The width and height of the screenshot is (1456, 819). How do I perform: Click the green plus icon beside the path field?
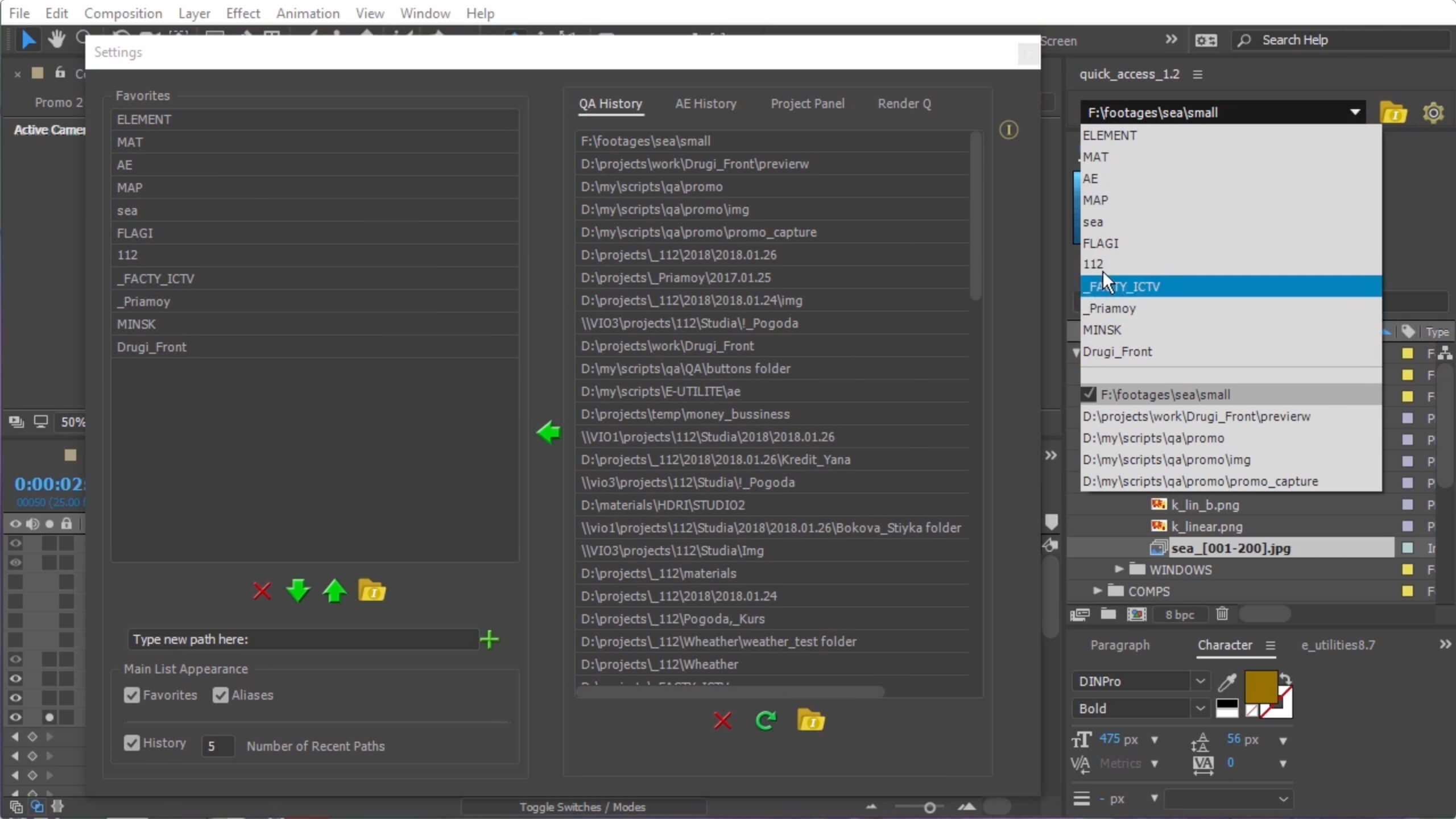coord(489,639)
